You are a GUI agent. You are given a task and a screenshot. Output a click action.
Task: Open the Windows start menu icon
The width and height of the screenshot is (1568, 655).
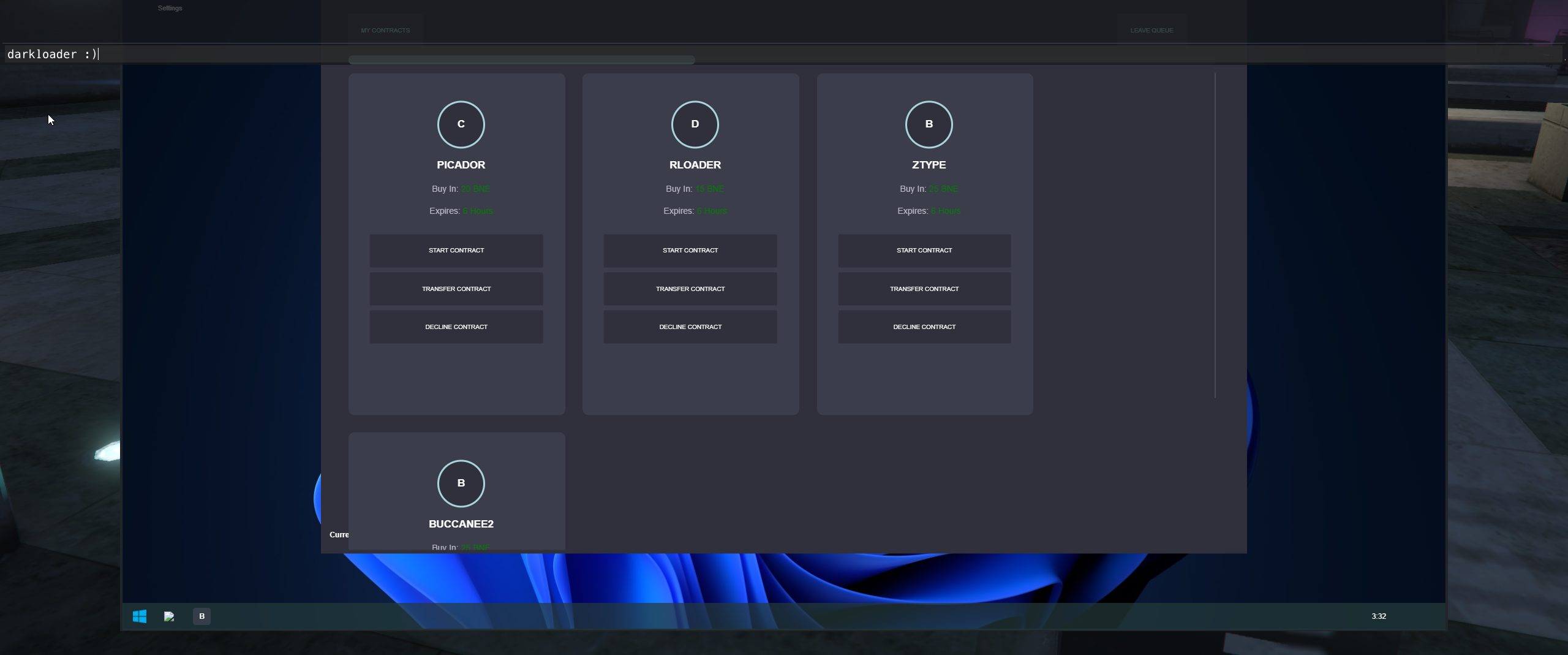[140, 616]
